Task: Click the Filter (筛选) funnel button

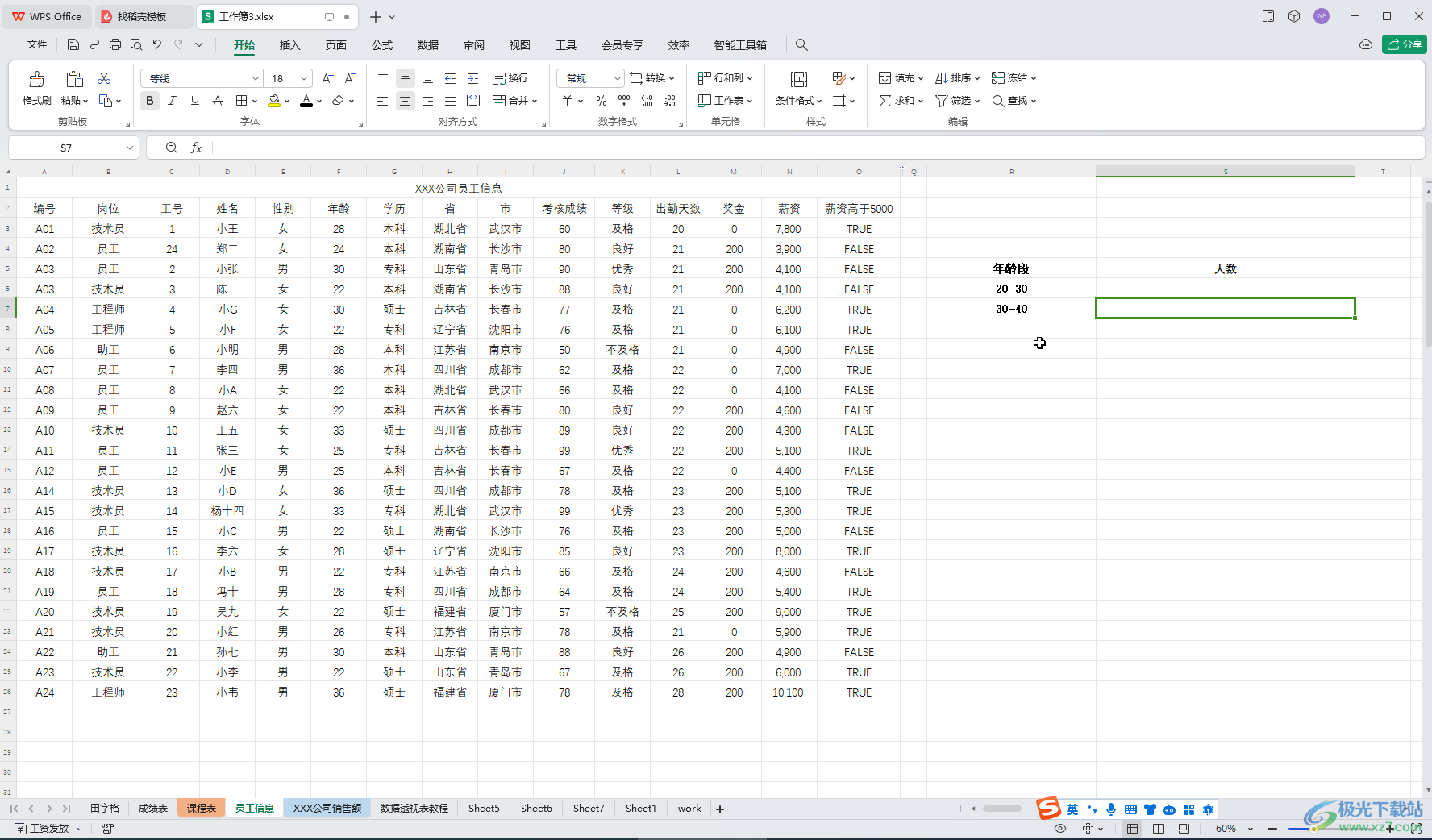Action: pos(957,101)
